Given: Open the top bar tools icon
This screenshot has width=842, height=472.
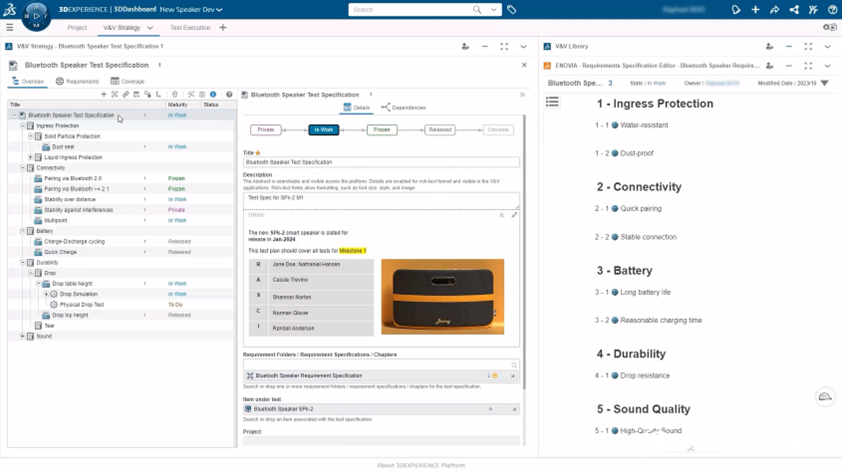Looking at the screenshot, I should click(814, 10).
